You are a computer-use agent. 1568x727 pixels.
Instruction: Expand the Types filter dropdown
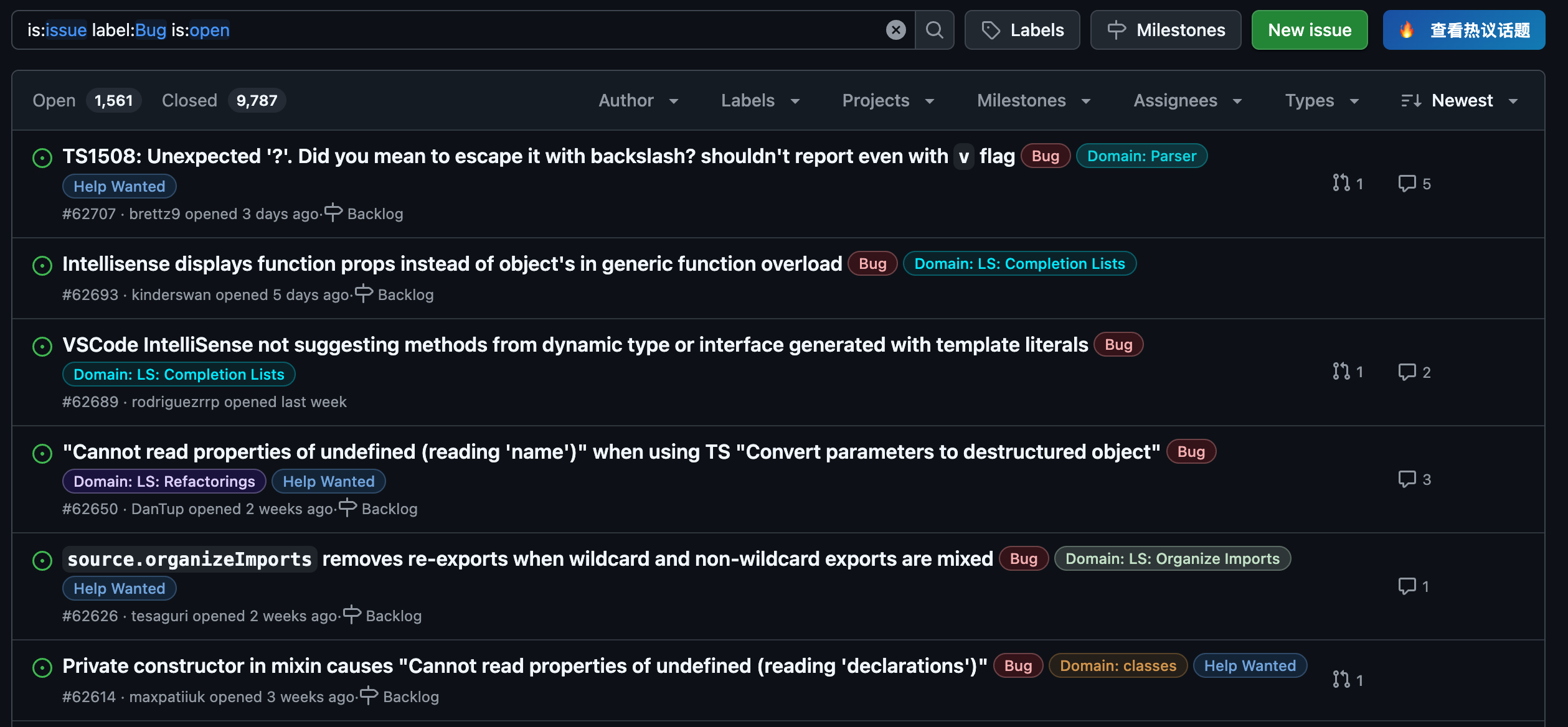tap(1321, 100)
